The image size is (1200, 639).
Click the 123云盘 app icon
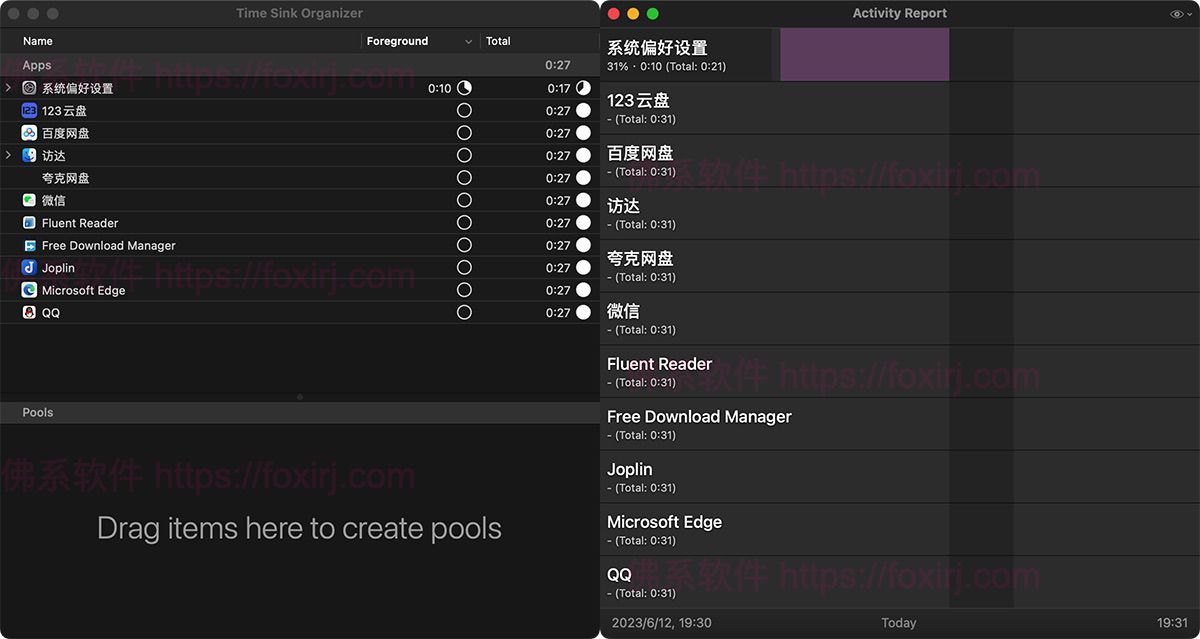[28, 110]
